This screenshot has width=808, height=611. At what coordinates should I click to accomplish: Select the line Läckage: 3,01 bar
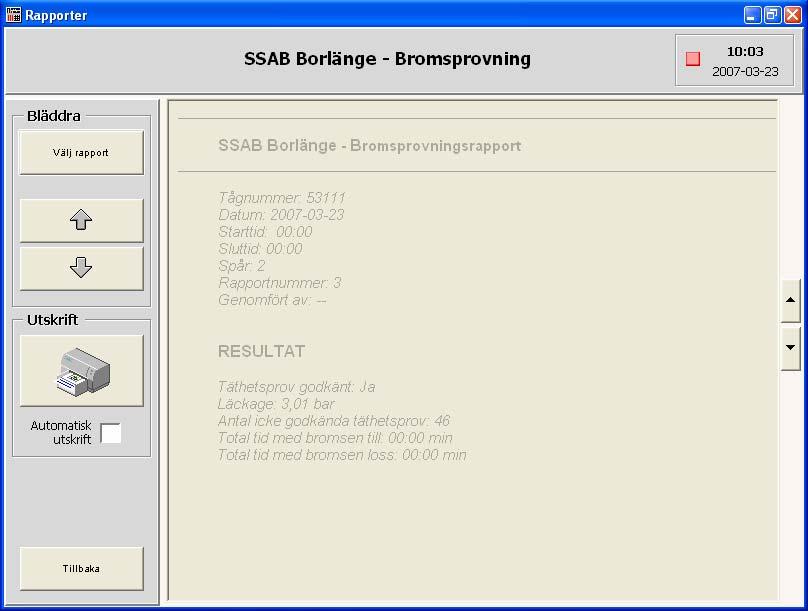click(x=276, y=404)
